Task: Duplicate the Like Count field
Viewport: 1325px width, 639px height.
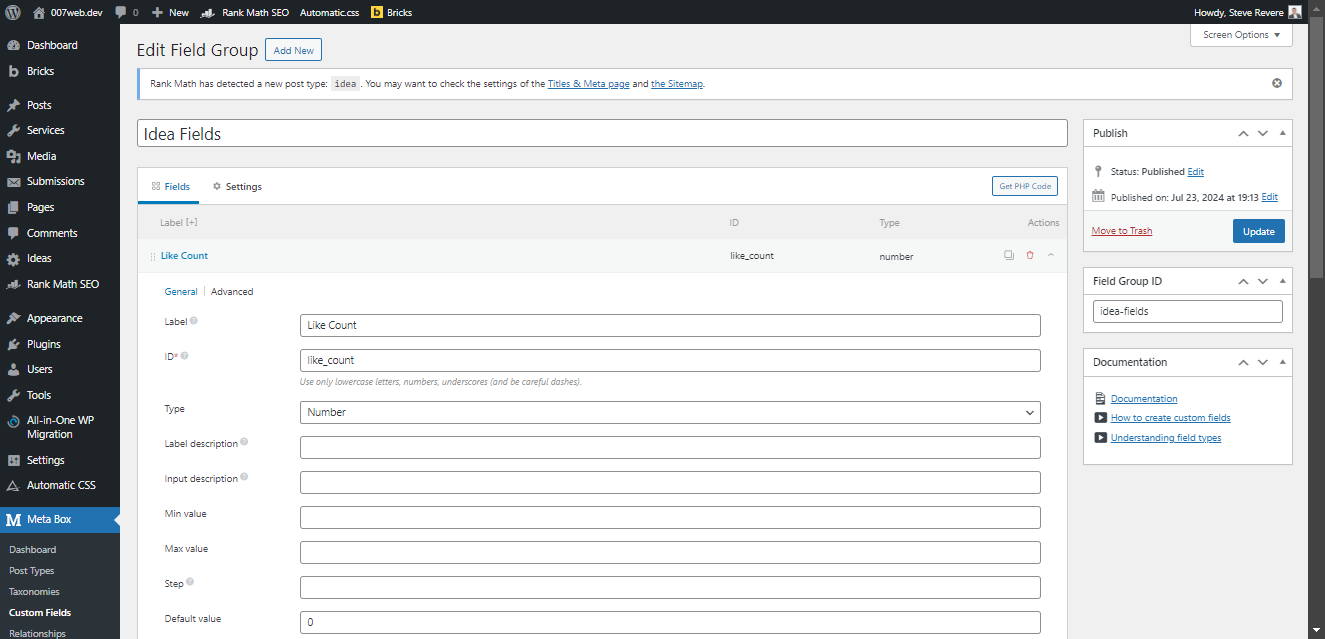Action: point(1009,256)
